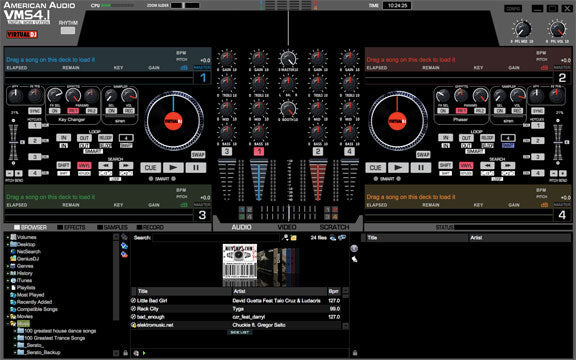Click the SIDE LIST button
Screen dimensions: 576x360
[240, 332]
